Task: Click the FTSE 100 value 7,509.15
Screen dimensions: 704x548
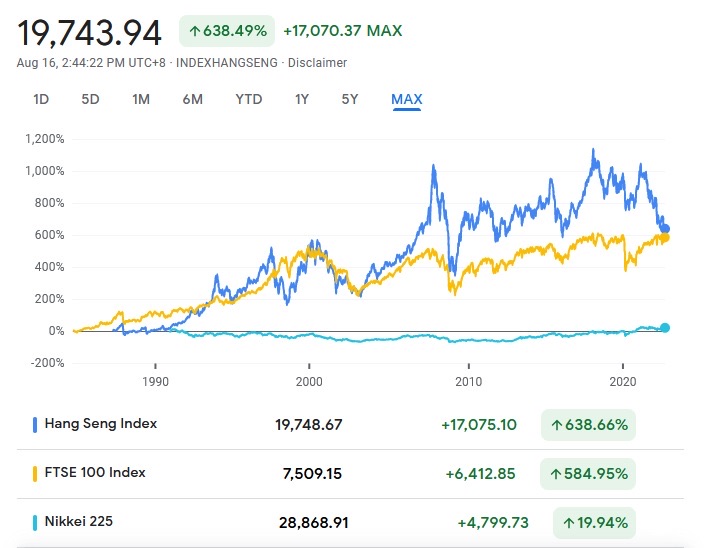Action: 312,473
